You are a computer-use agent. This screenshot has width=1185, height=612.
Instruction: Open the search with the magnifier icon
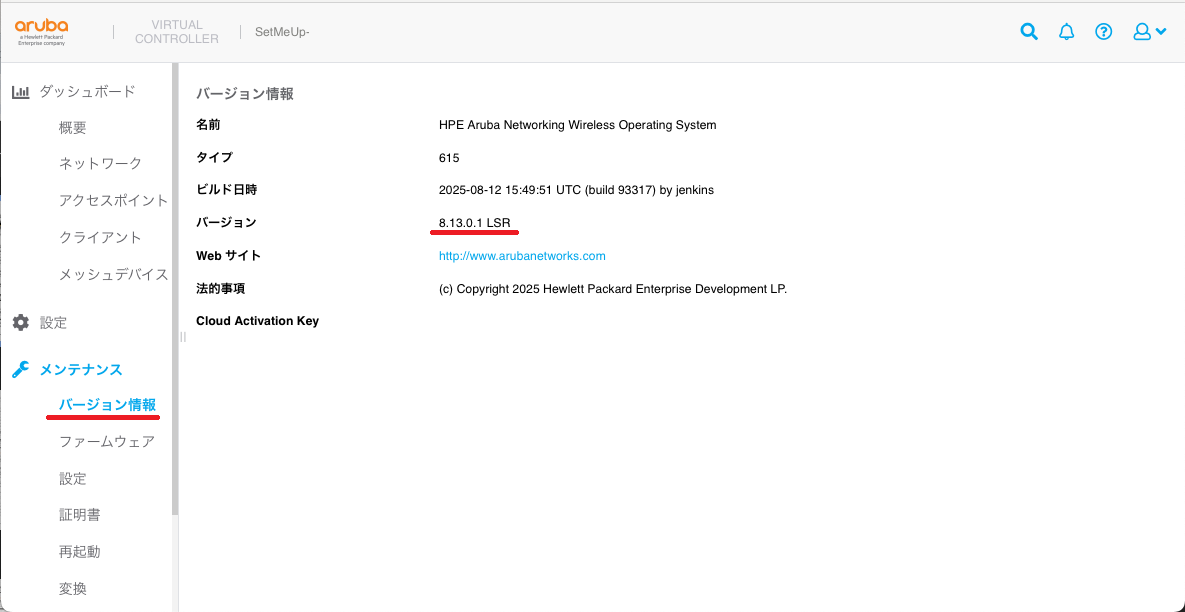[x=1029, y=31]
